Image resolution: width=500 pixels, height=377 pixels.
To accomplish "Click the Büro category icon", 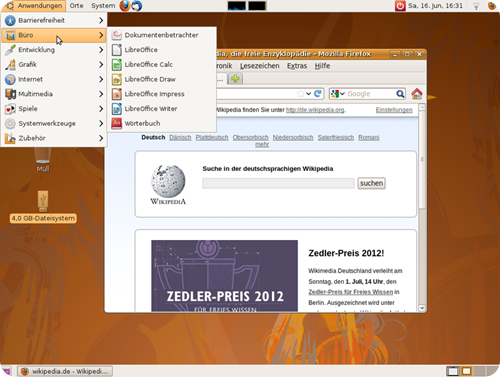I will click(10, 35).
